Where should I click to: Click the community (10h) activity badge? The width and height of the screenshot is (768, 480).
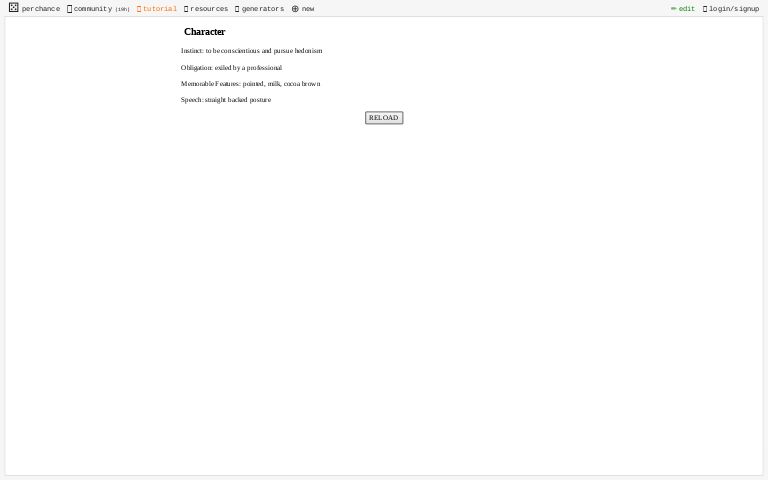122,10
